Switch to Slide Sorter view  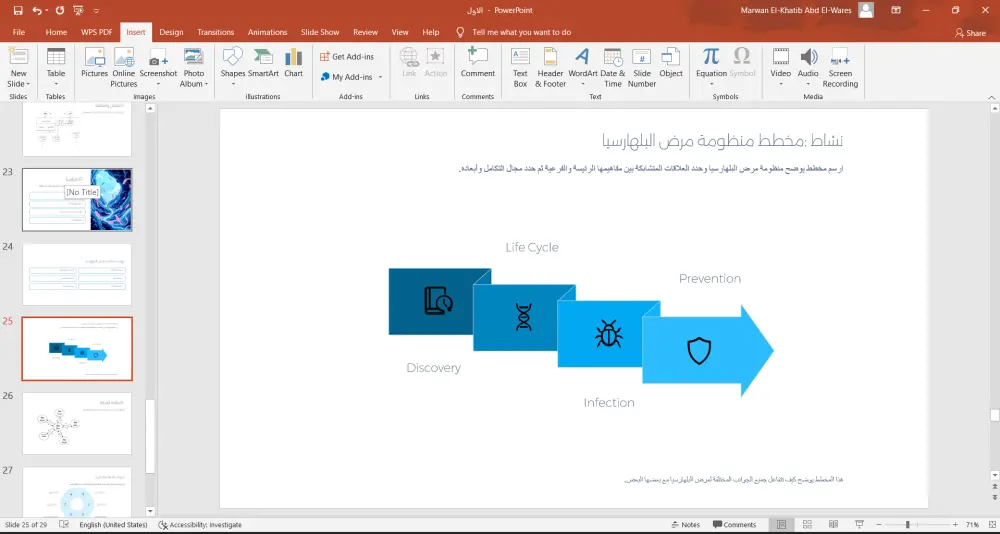click(x=807, y=524)
